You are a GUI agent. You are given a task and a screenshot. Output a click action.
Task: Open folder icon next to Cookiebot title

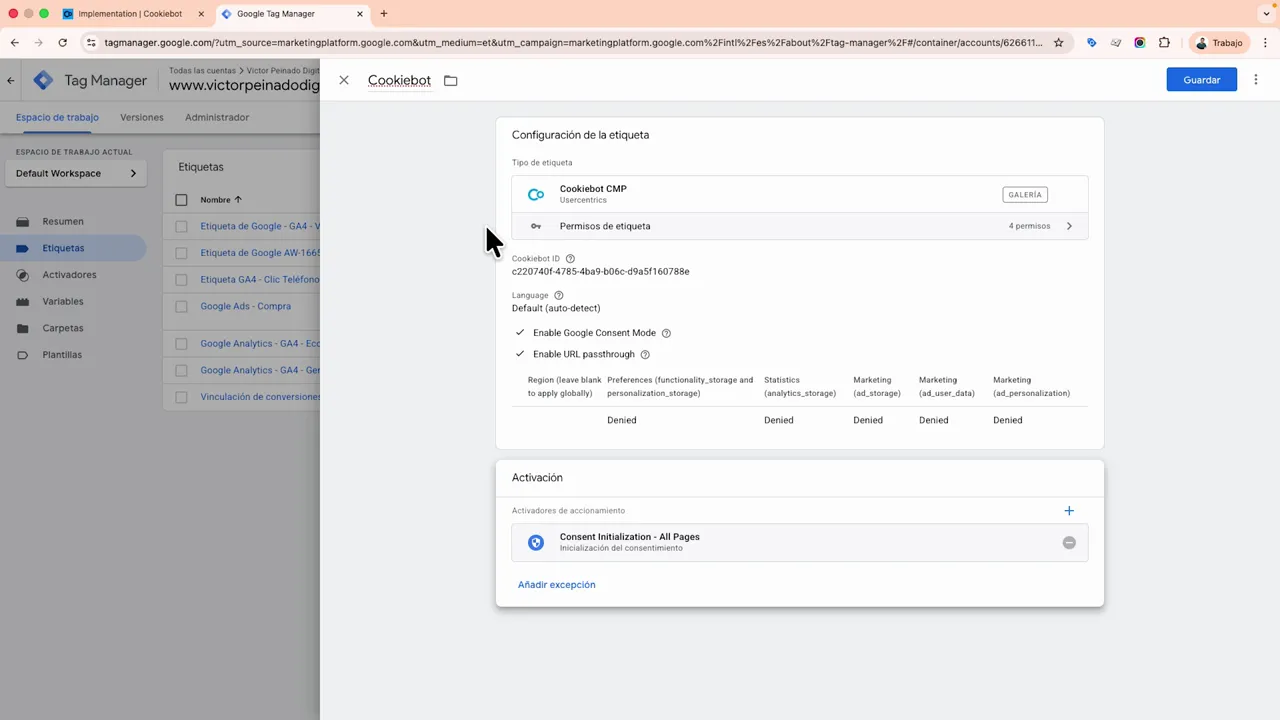pyautogui.click(x=451, y=80)
